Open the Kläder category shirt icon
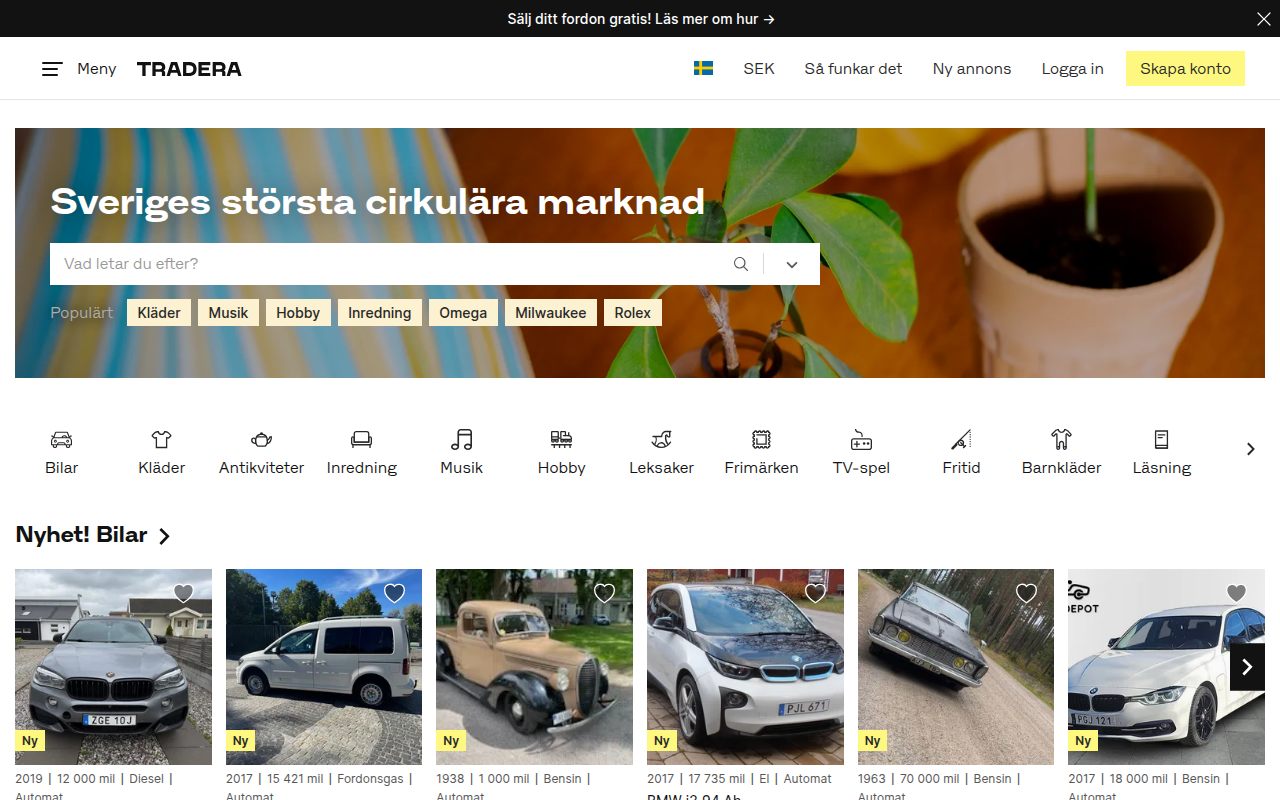1280x800 pixels. pyautogui.click(x=162, y=439)
